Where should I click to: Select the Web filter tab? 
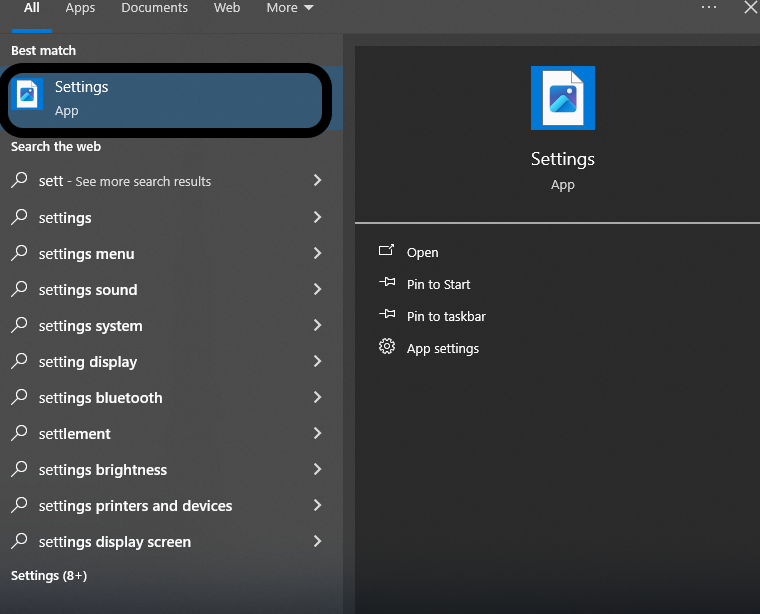pyautogui.click(x=227, y=8)
